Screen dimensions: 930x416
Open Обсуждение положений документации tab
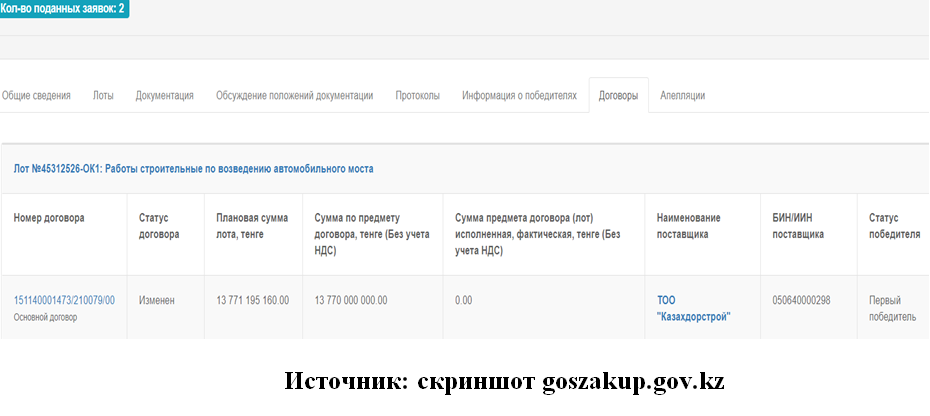point(294,96)
